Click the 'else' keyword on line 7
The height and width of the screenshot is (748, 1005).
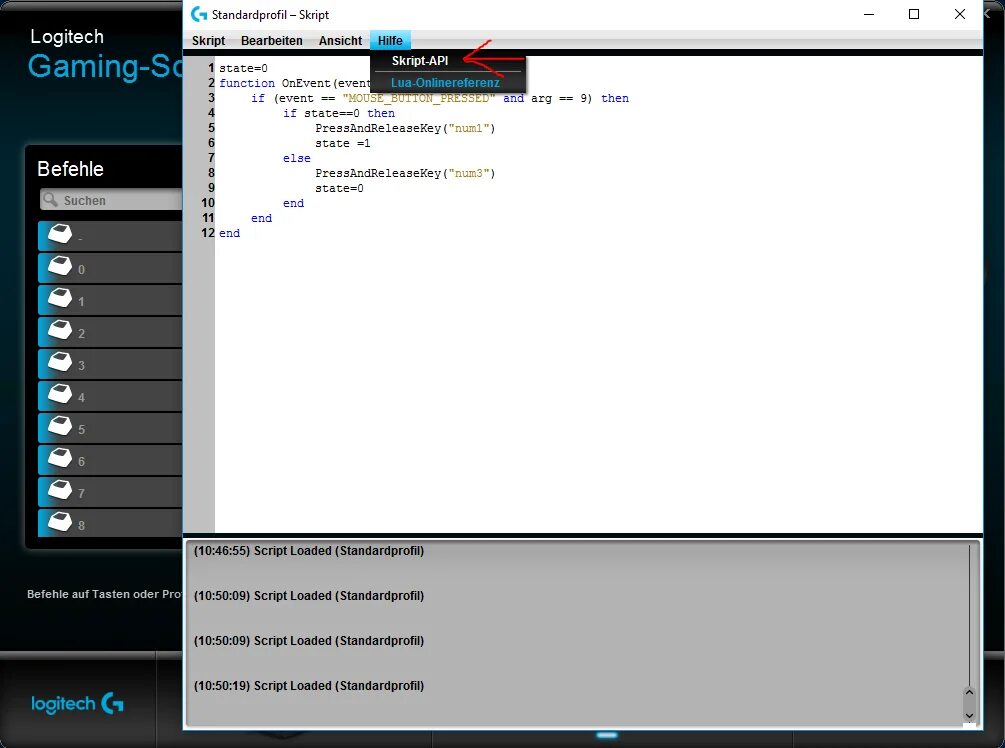pos(297,158)
